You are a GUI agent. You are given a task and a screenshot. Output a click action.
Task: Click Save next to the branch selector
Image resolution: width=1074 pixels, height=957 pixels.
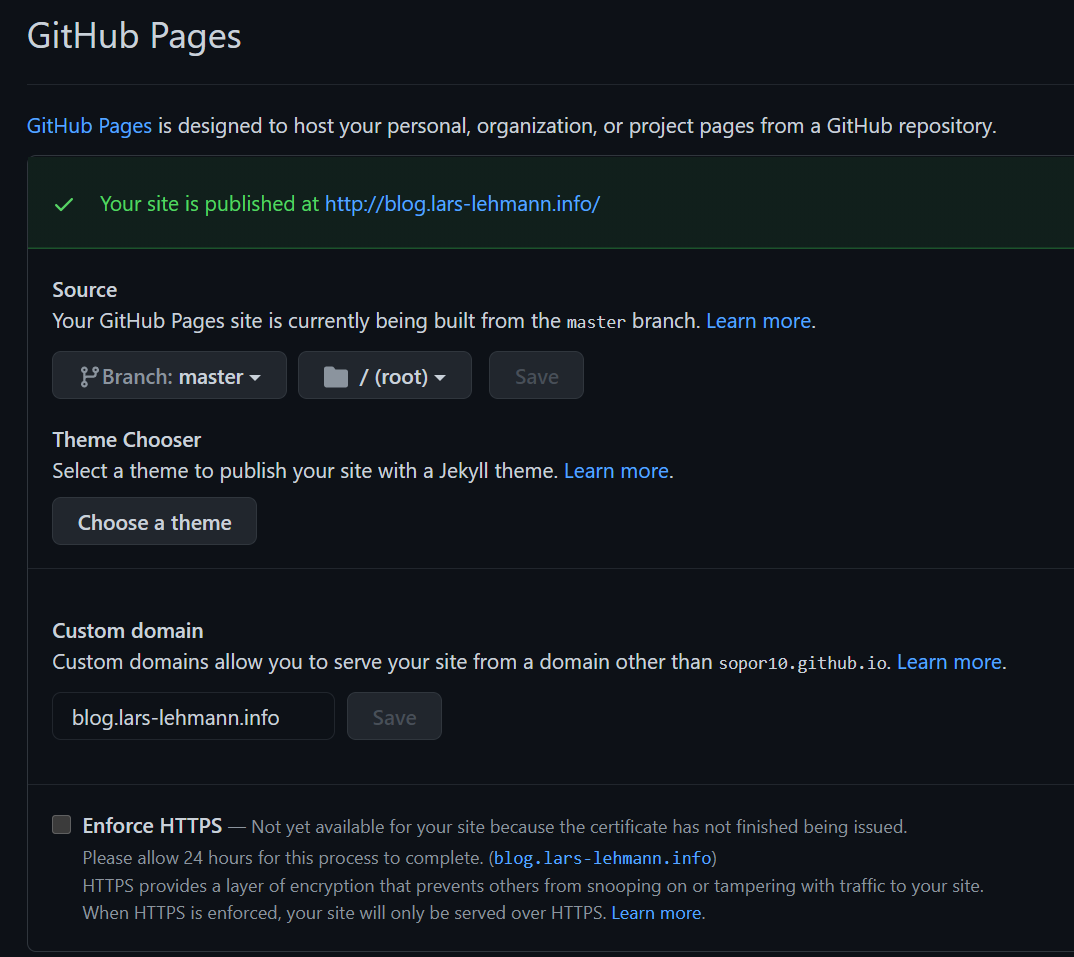tap(536, 376)
